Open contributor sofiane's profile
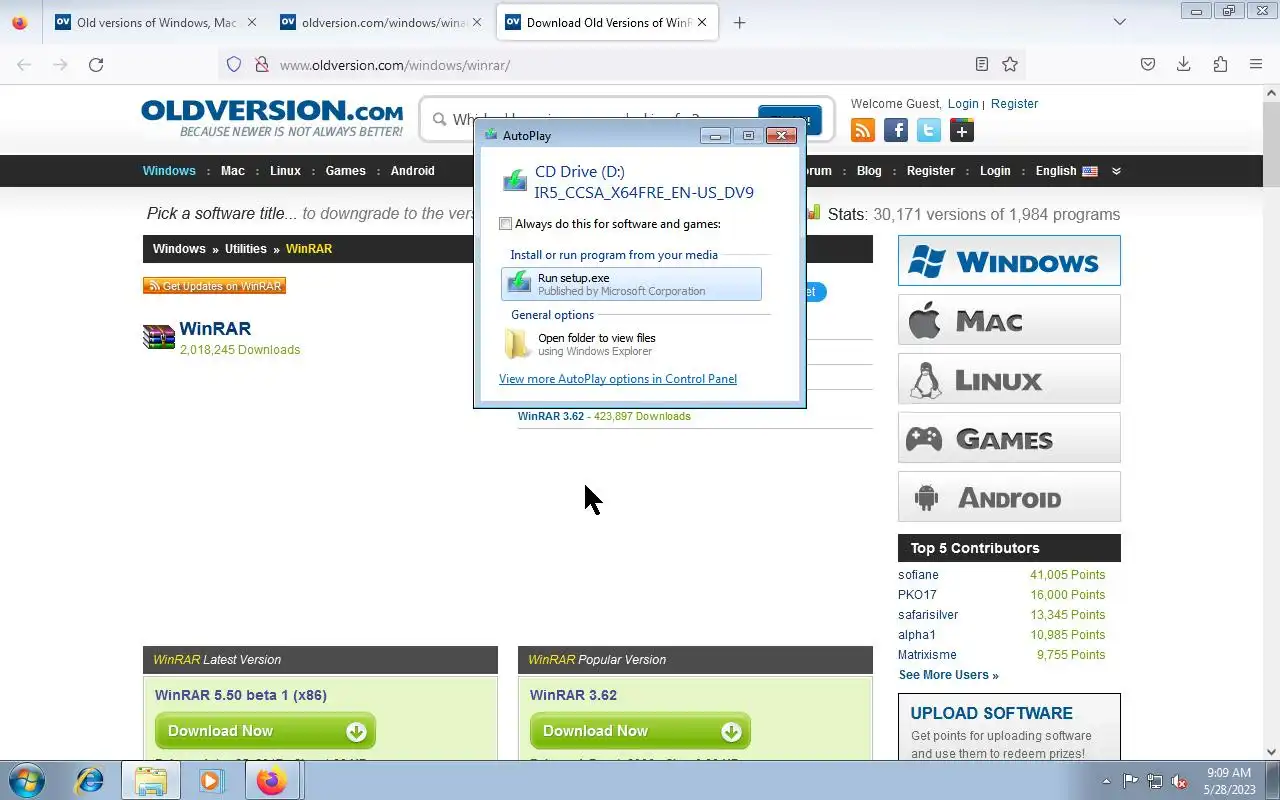Image resolution: width=1280 pixels, height=800 pixels. coord(918,575)
